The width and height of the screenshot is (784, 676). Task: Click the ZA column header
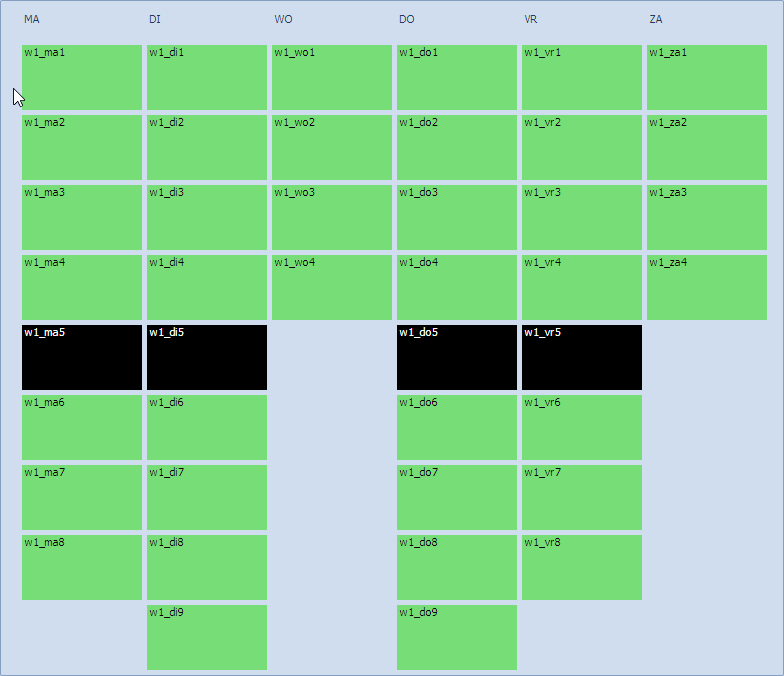[x=656, y=20]
